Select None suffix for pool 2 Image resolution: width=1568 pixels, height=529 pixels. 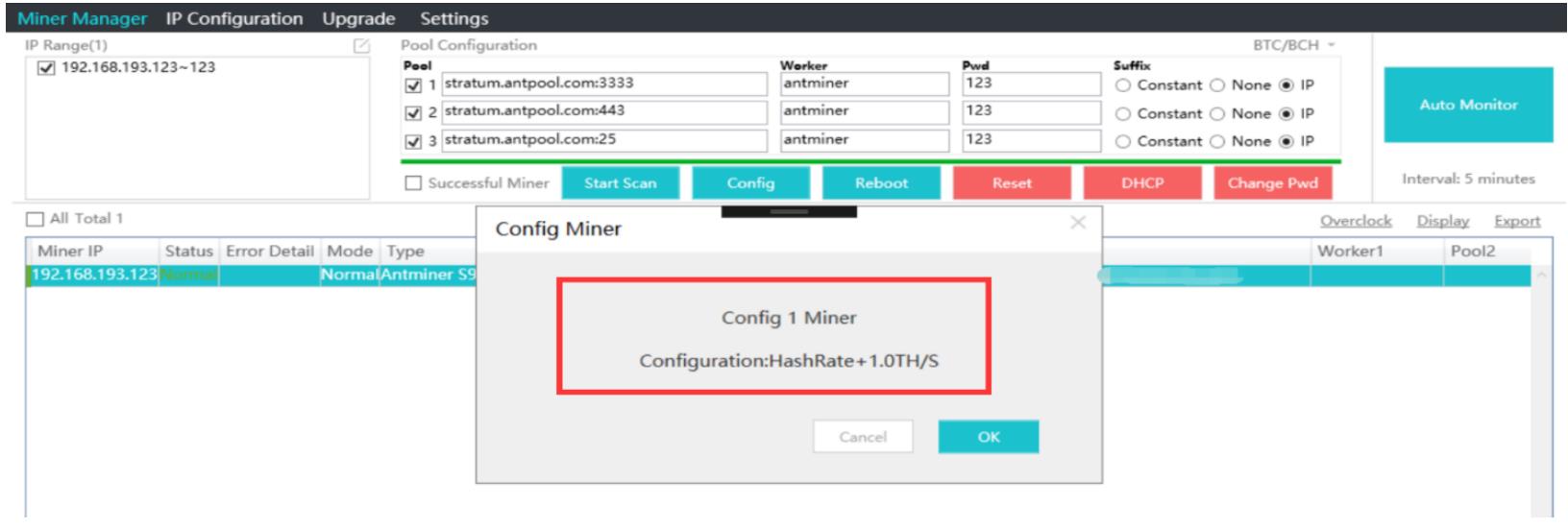point(1217,113)
